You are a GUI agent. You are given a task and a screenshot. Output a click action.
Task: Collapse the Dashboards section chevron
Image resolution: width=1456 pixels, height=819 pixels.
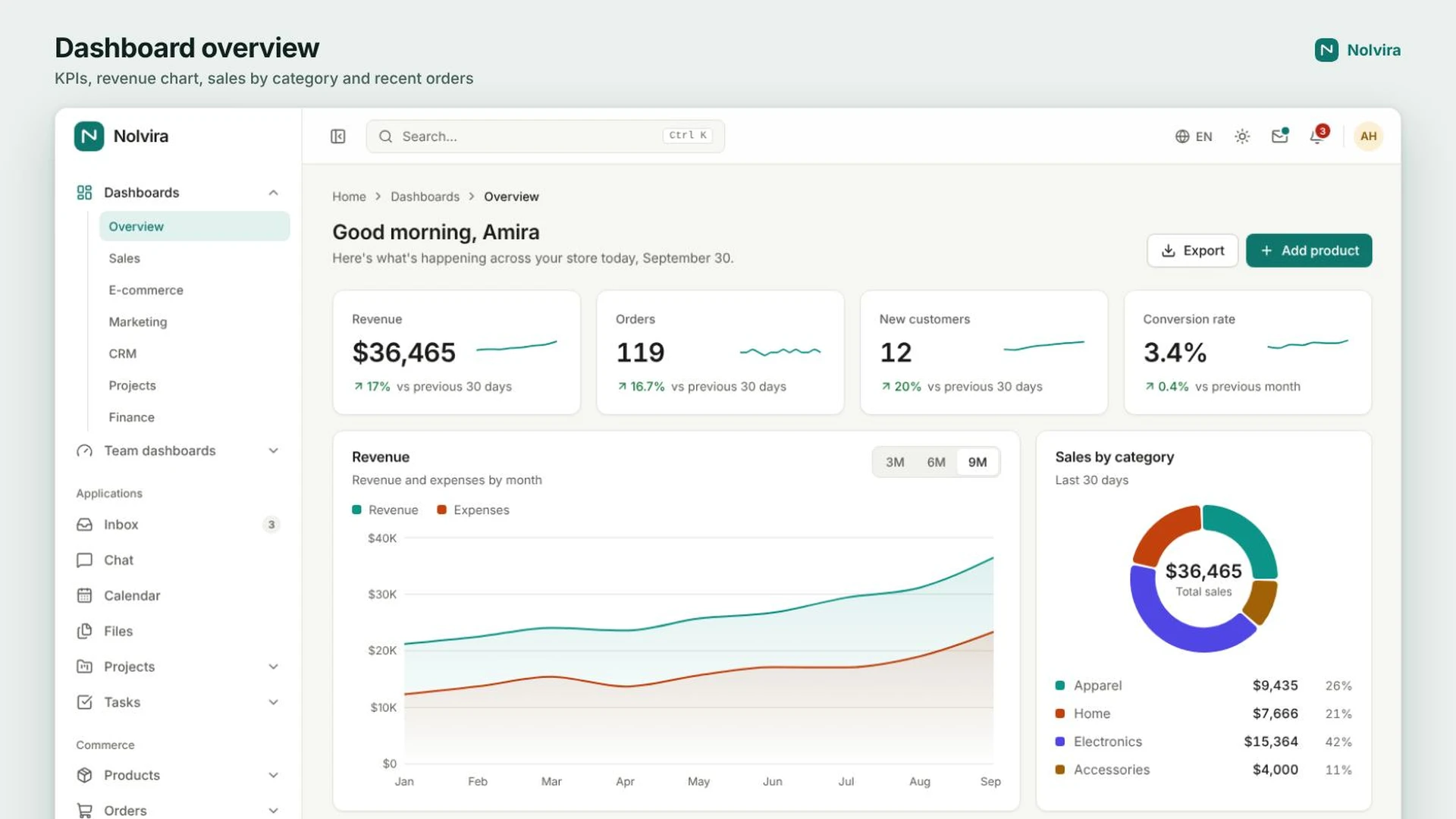[273, 193]
